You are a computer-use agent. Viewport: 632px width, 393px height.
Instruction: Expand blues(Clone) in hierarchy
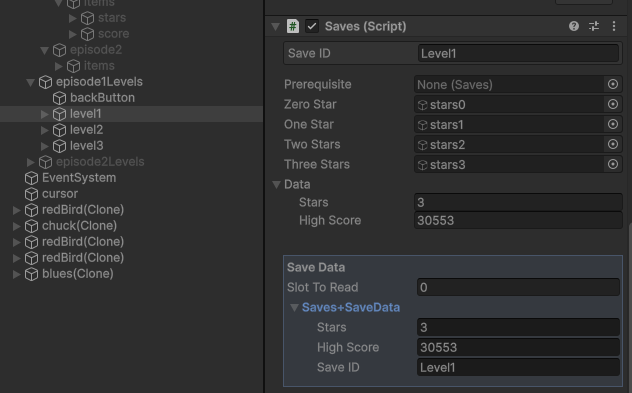(x=17, y=274)
